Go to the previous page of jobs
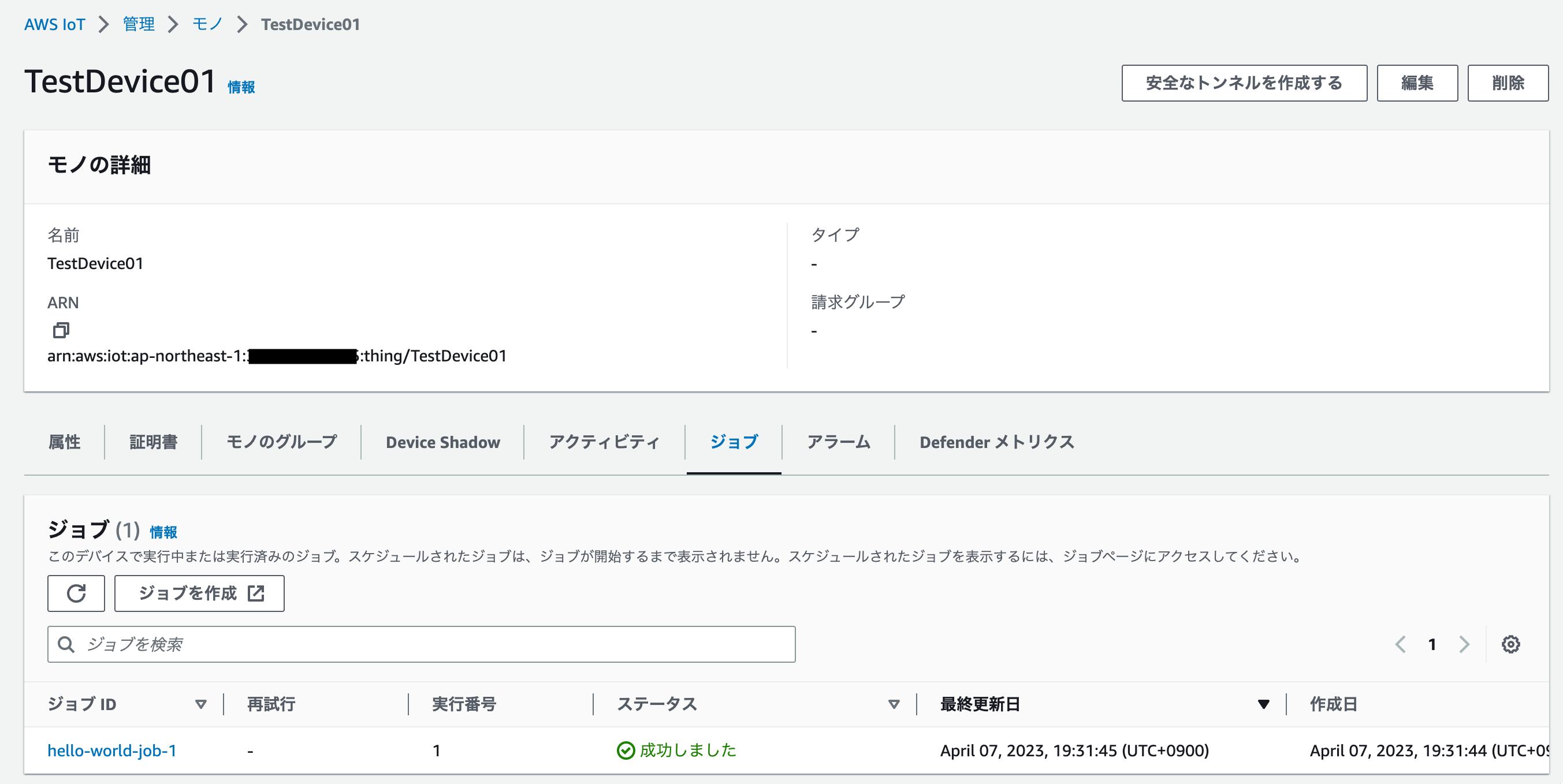 tap(1400, 644)
